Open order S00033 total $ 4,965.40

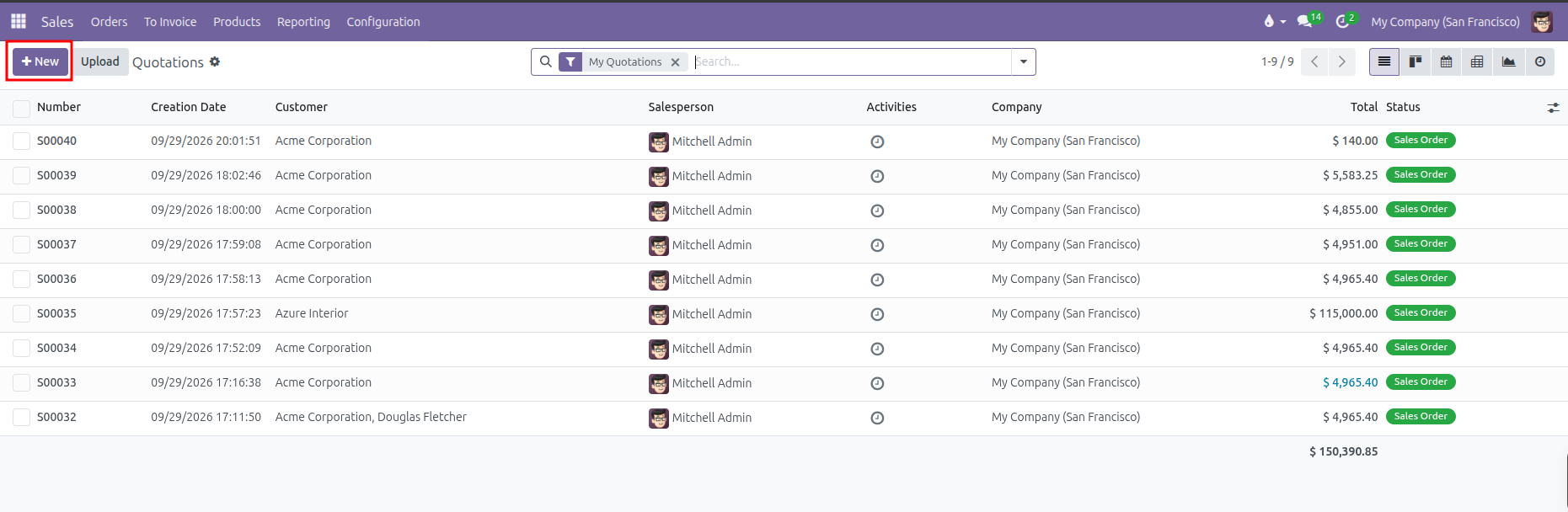pyautogui.click(x=1351, y=382)
